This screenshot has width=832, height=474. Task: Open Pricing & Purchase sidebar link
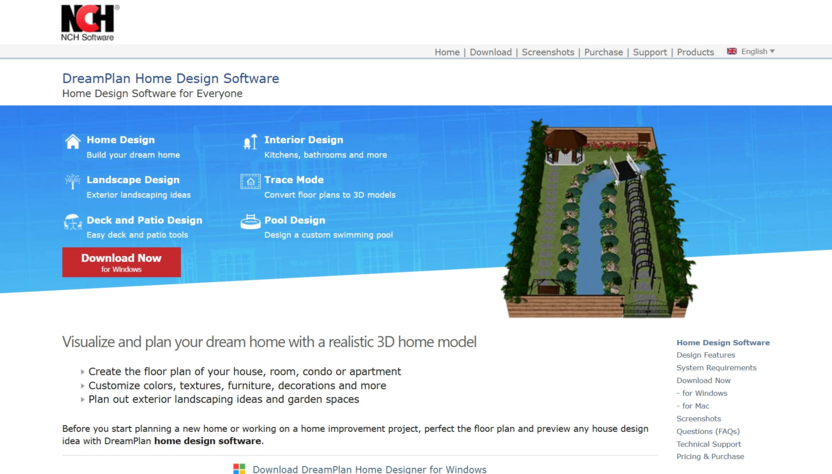click(x=710, y=456)
